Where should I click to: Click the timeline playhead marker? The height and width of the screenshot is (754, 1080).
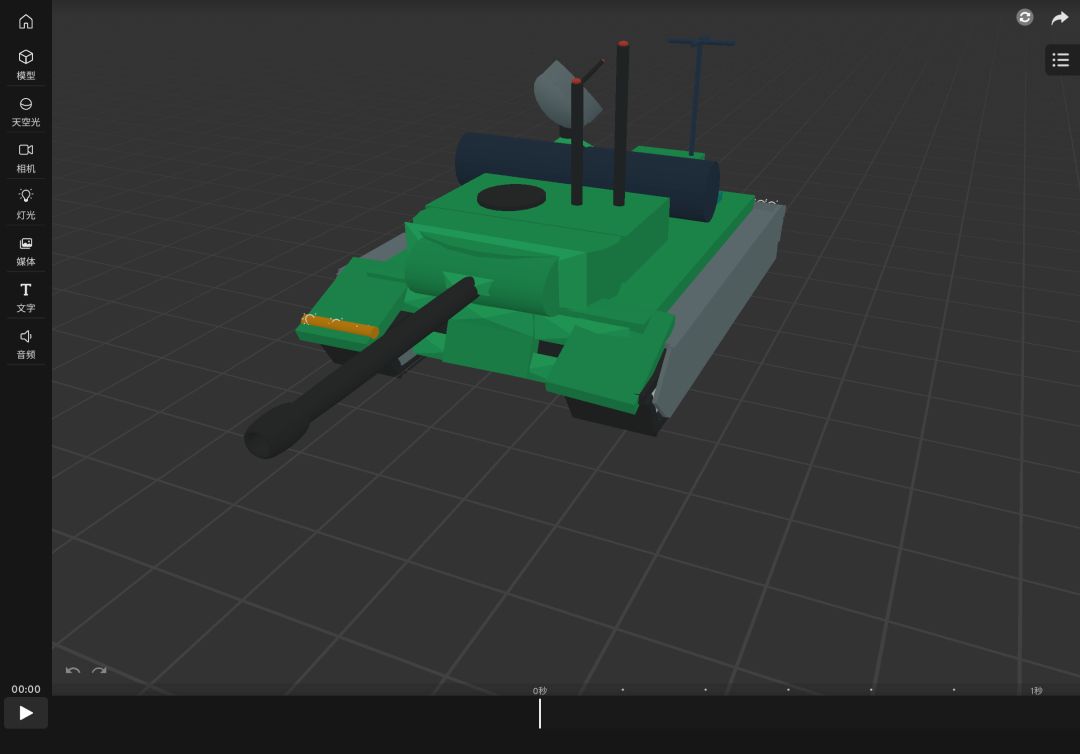coord(540,713)
